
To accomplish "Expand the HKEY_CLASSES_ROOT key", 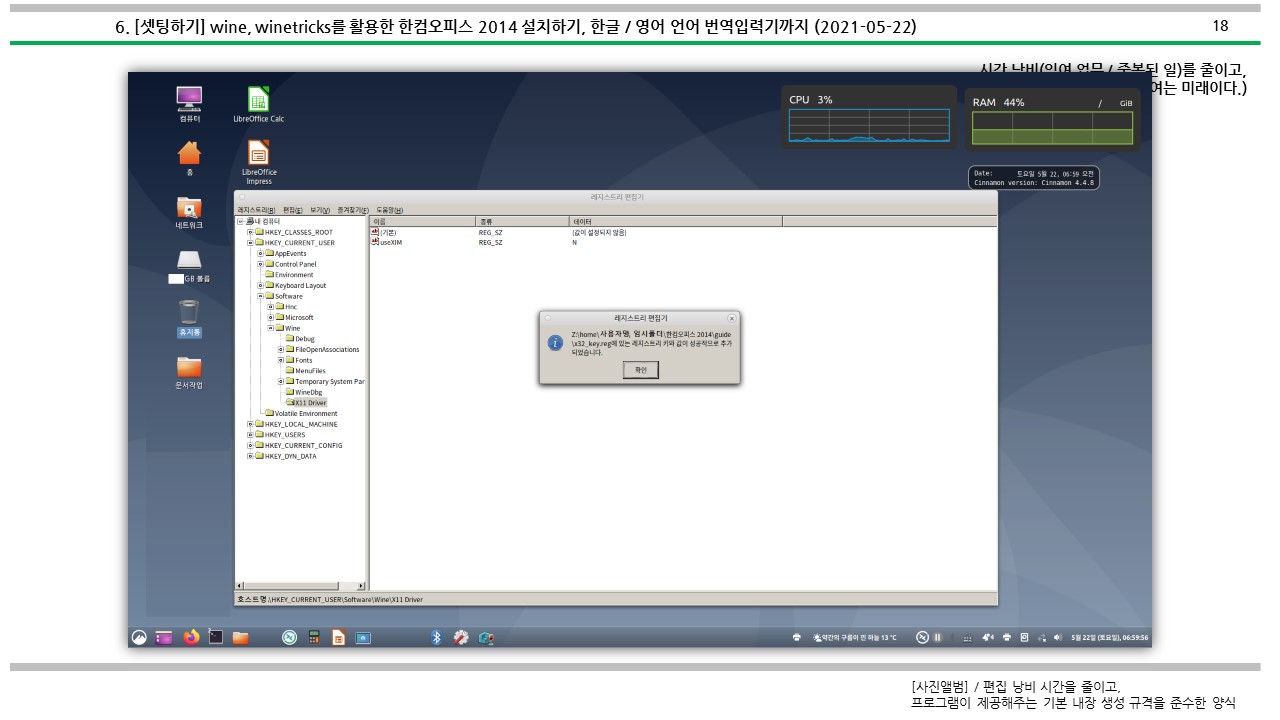I will [x=250, y=232].
